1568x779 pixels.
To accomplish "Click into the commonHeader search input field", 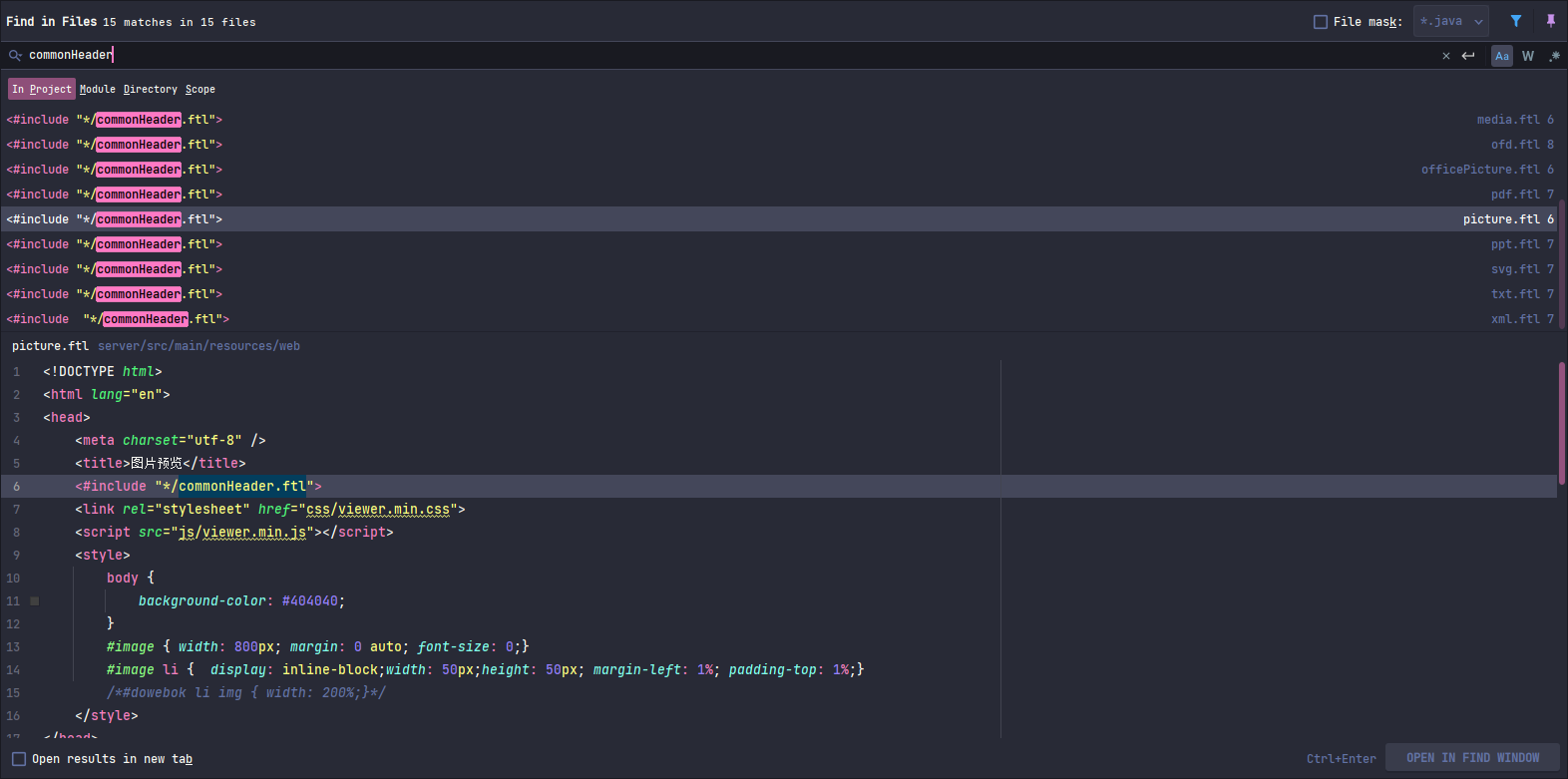I will (728, 55).
